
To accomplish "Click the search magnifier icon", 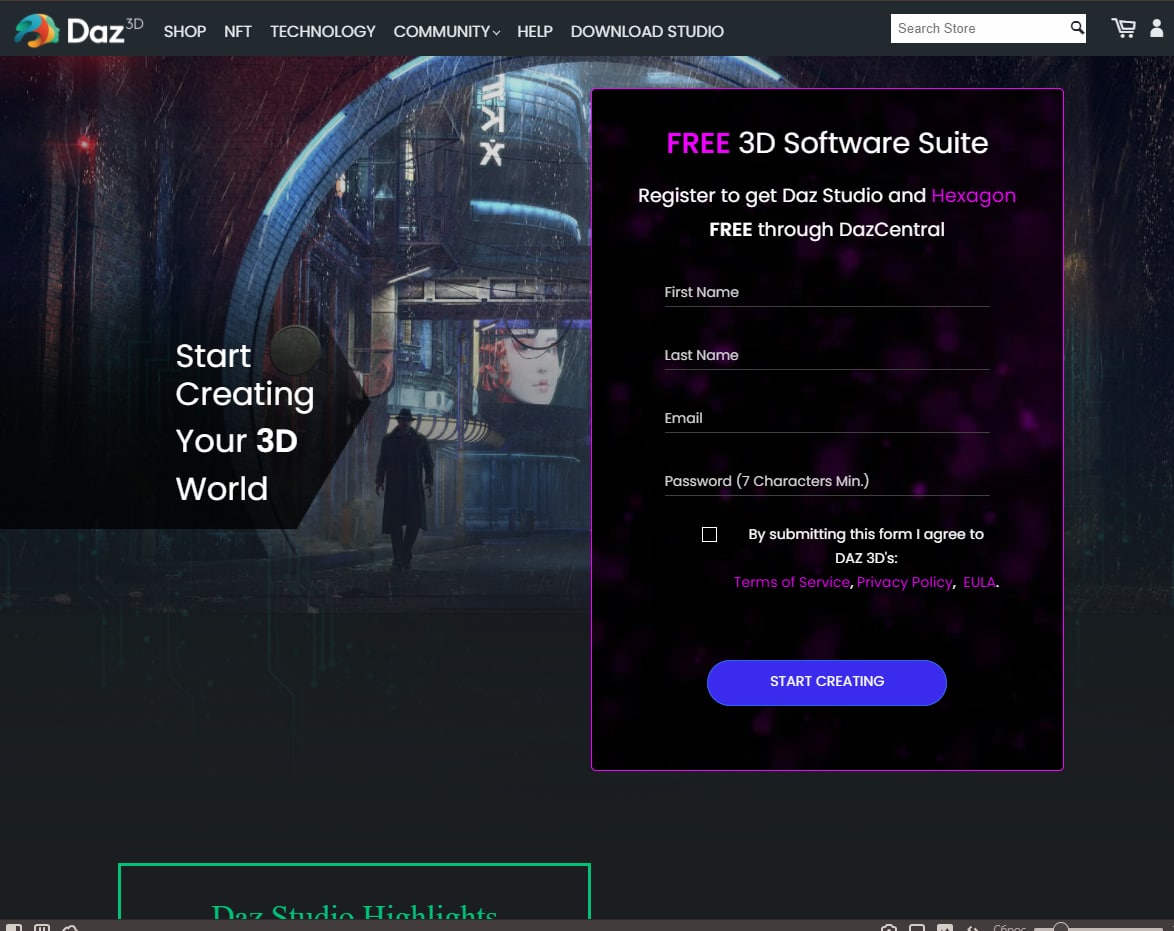I will point(1077,28).
